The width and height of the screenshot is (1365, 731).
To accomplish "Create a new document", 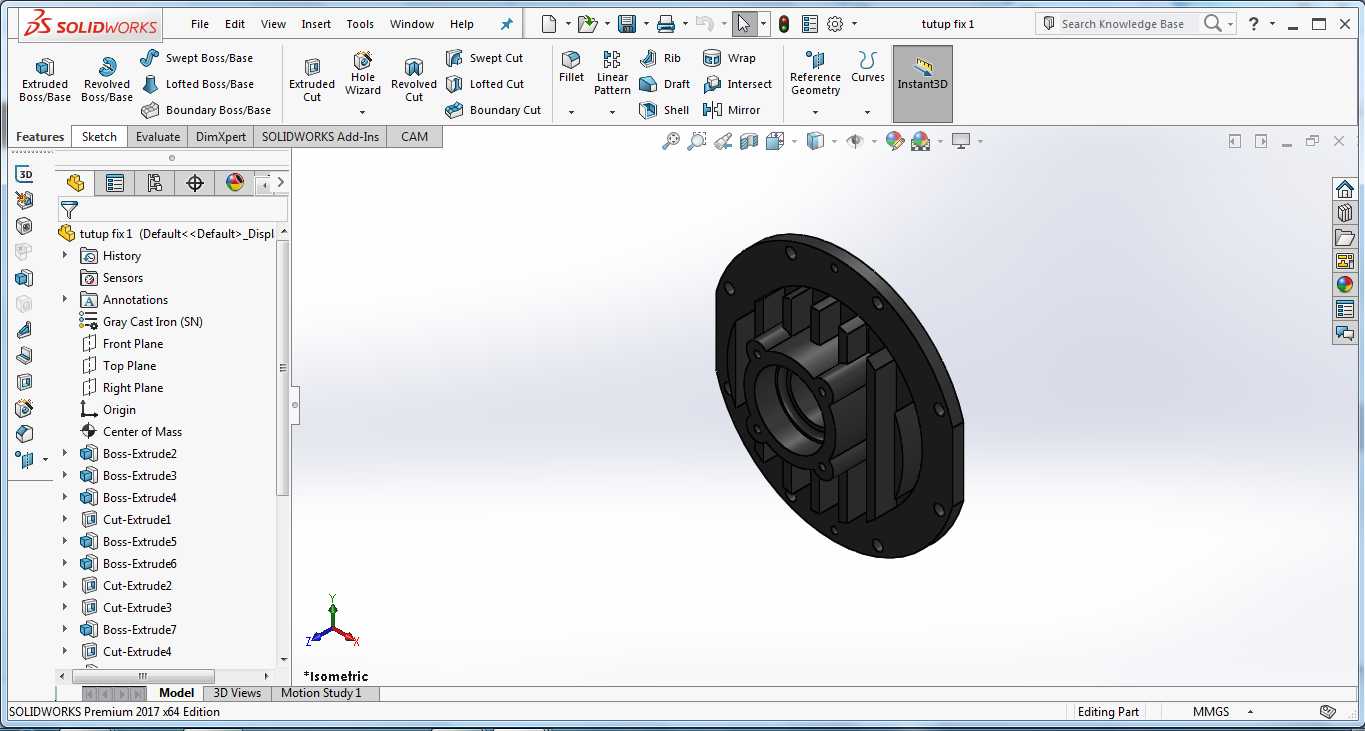I will 549,24.
